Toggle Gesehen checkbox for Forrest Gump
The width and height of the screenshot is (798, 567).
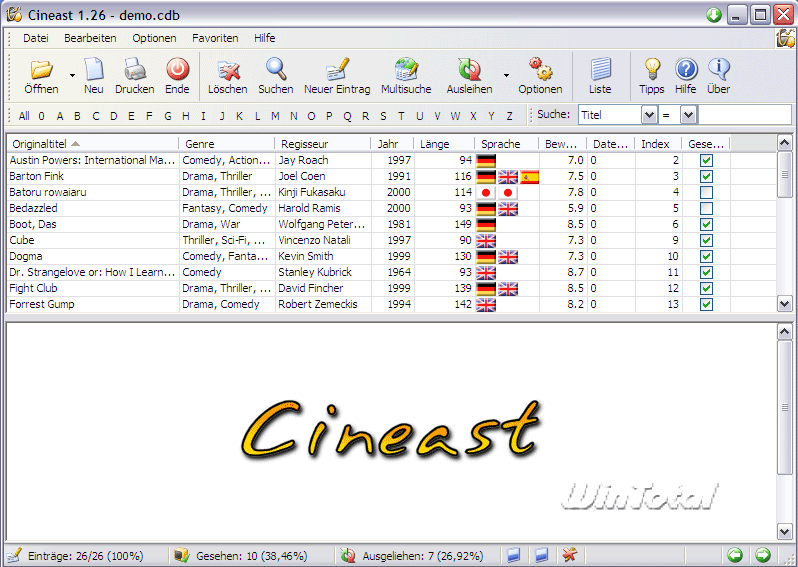click(x=706, y=304)
